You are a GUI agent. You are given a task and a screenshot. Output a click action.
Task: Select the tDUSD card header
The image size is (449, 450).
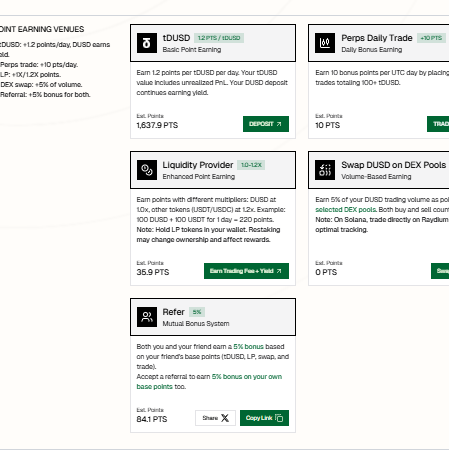213,43
